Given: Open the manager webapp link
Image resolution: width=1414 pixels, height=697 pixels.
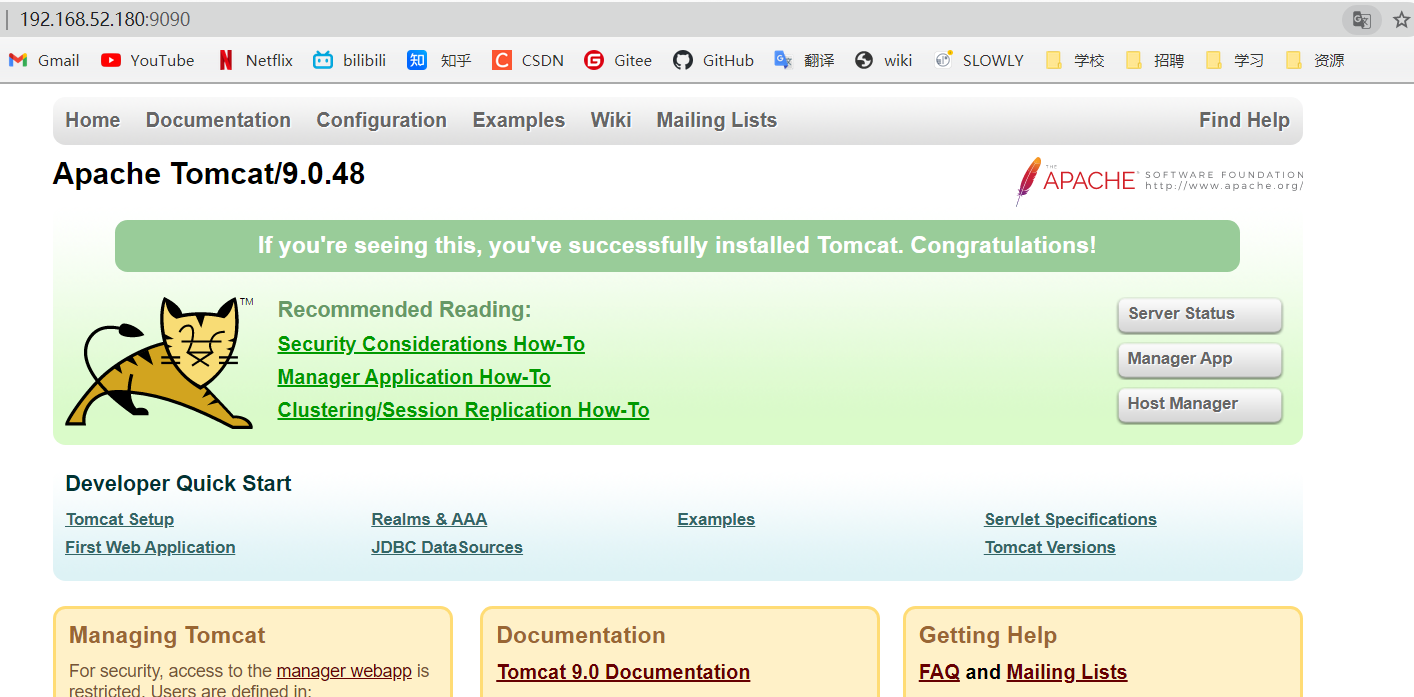Looking at the screenshot, I should pyautogui.click(x=344, y=671).
